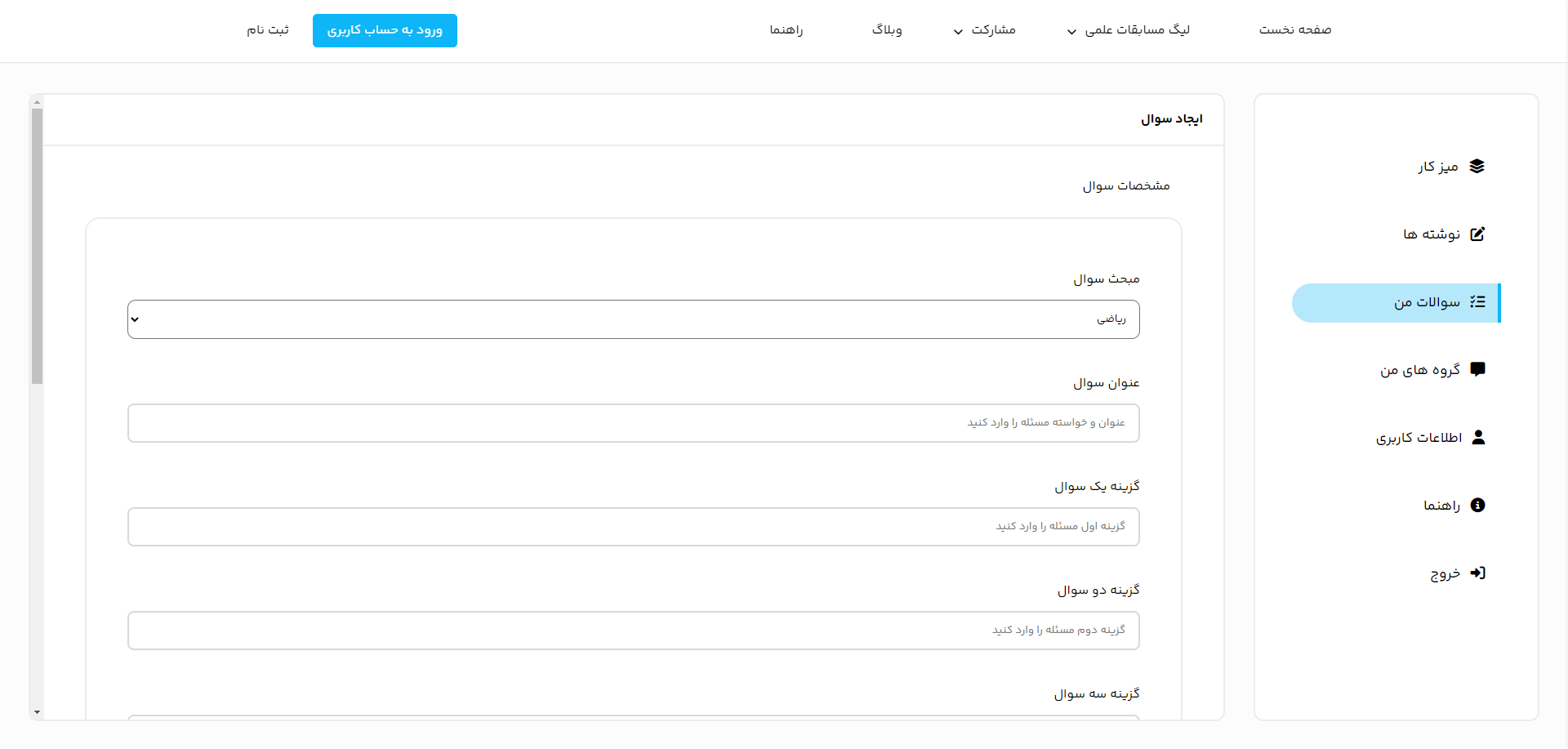Select صفحه نخست in the top menu
1568x749 pixels.
point(1294,30)
